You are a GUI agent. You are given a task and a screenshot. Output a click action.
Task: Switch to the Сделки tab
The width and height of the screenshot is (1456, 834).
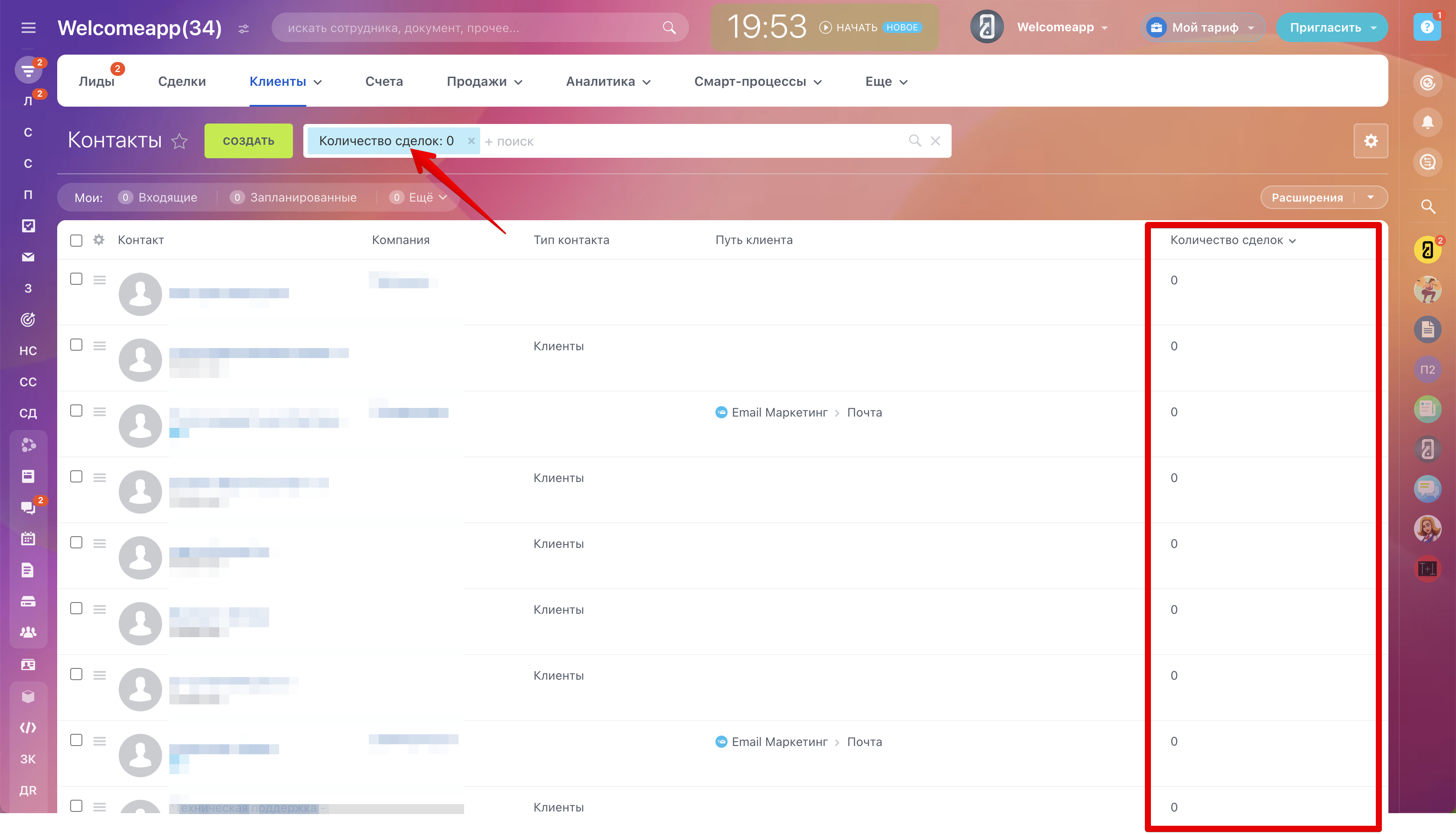[x=182, y=82]
